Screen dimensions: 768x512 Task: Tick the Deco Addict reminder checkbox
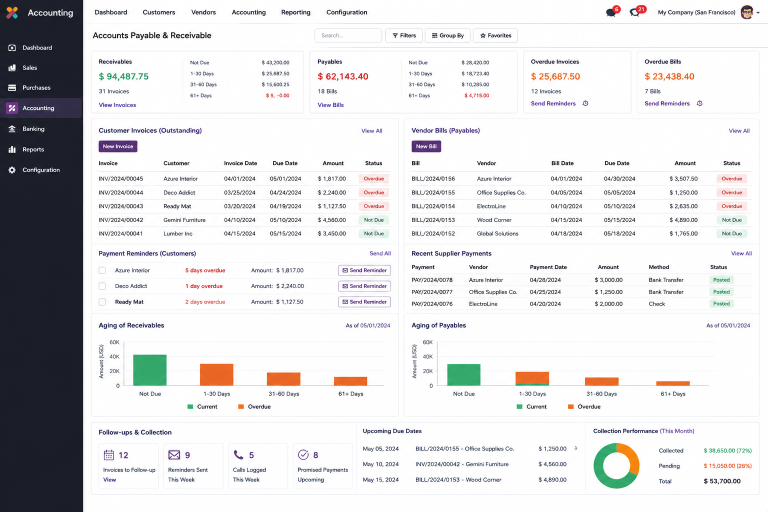(x=102, y=286)
